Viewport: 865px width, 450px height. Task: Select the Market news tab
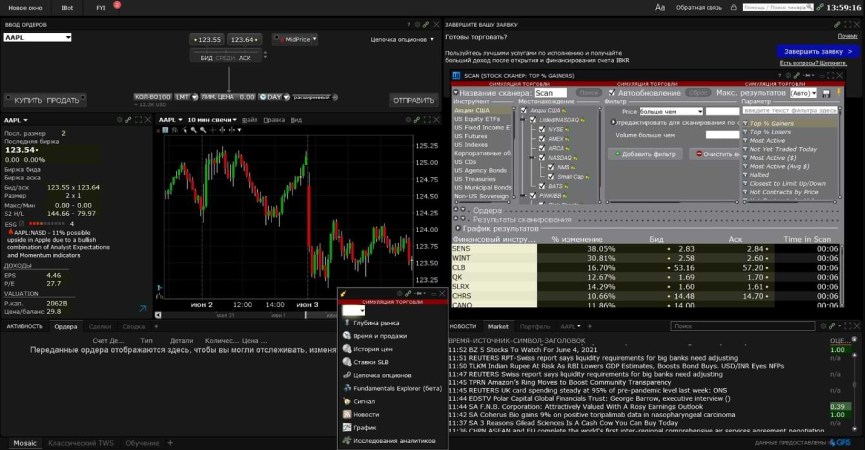[498, 326]
